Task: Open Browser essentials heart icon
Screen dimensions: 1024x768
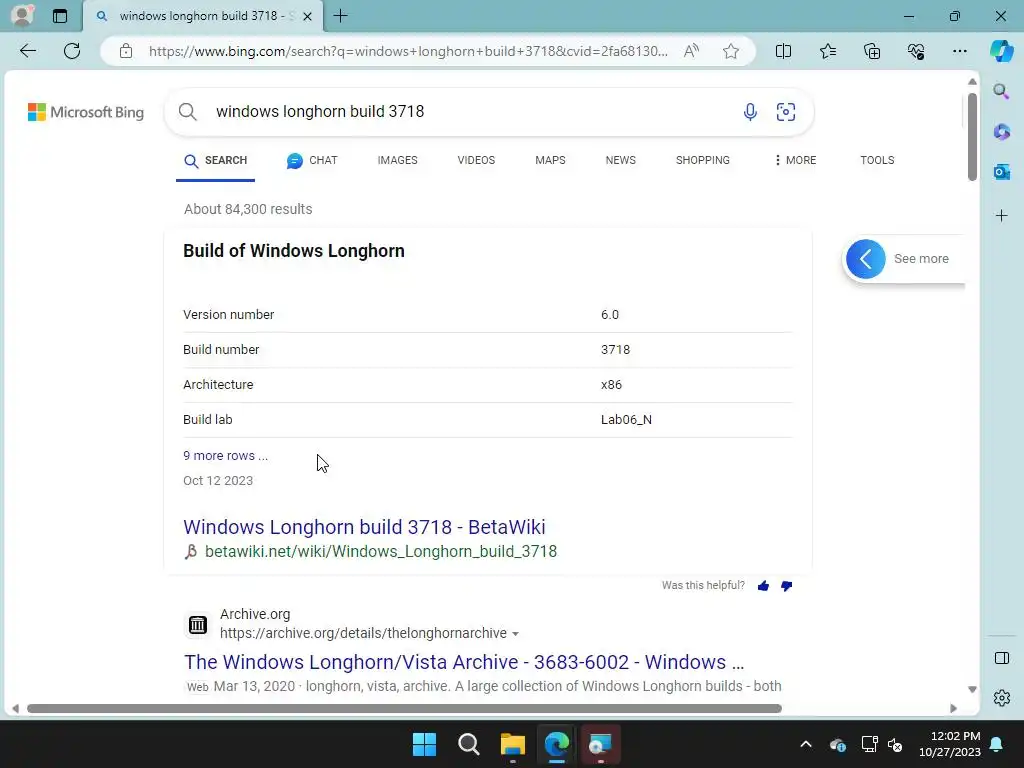Action: pos(916,51)
